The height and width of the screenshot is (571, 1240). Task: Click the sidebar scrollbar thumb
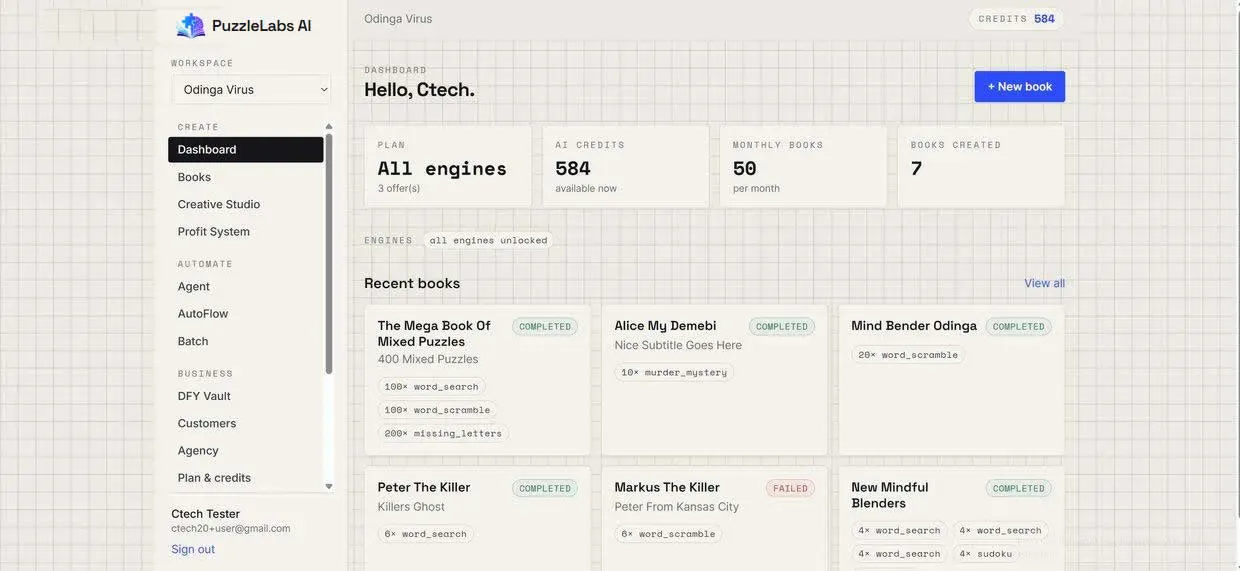click(329, 253)
